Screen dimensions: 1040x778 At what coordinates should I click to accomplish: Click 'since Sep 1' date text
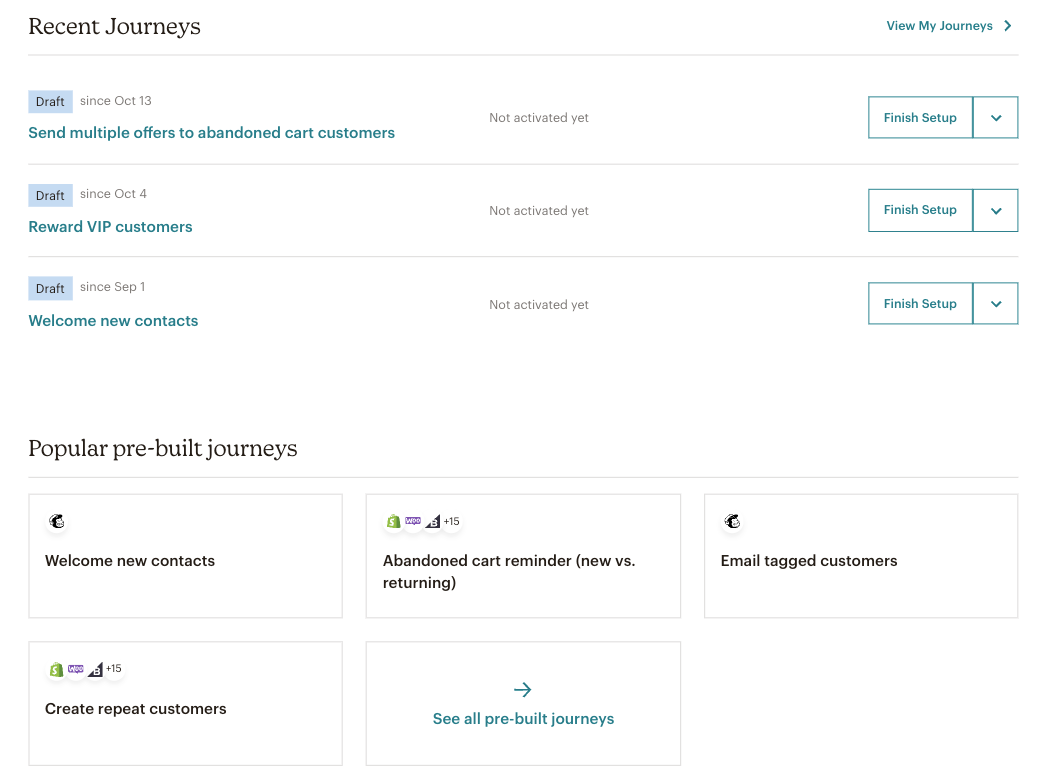coord(112,287)
